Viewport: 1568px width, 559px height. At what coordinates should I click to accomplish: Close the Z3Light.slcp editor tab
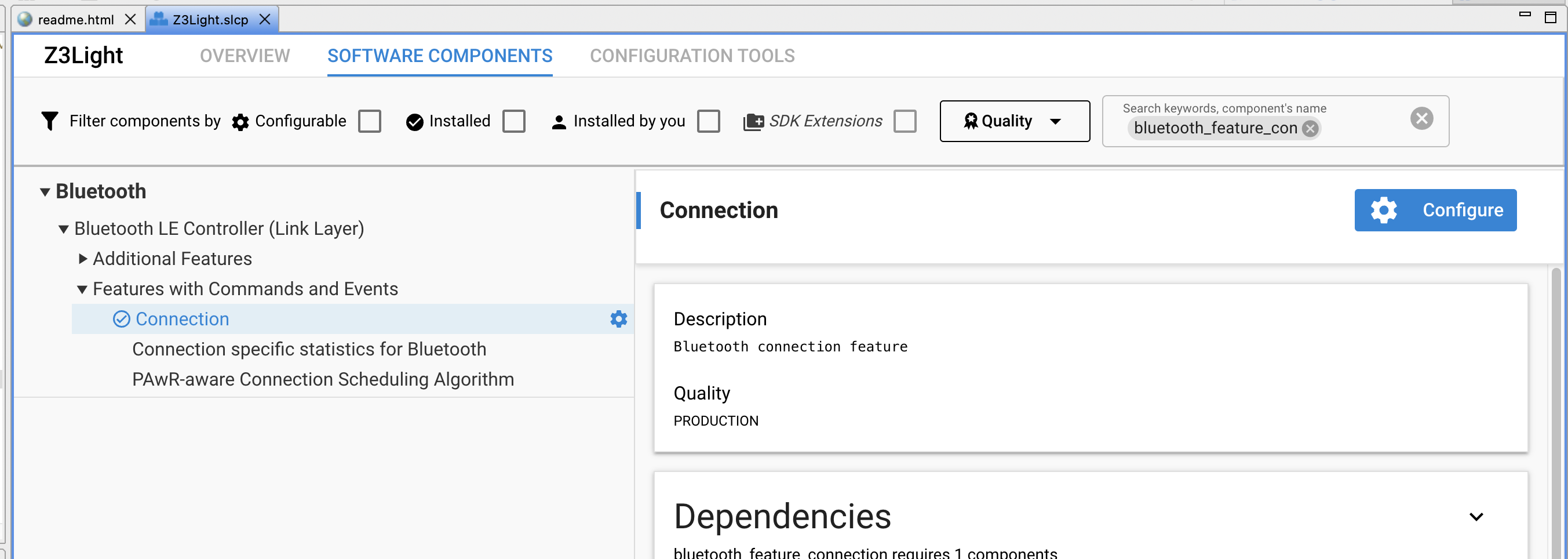[x=265, y=20]
